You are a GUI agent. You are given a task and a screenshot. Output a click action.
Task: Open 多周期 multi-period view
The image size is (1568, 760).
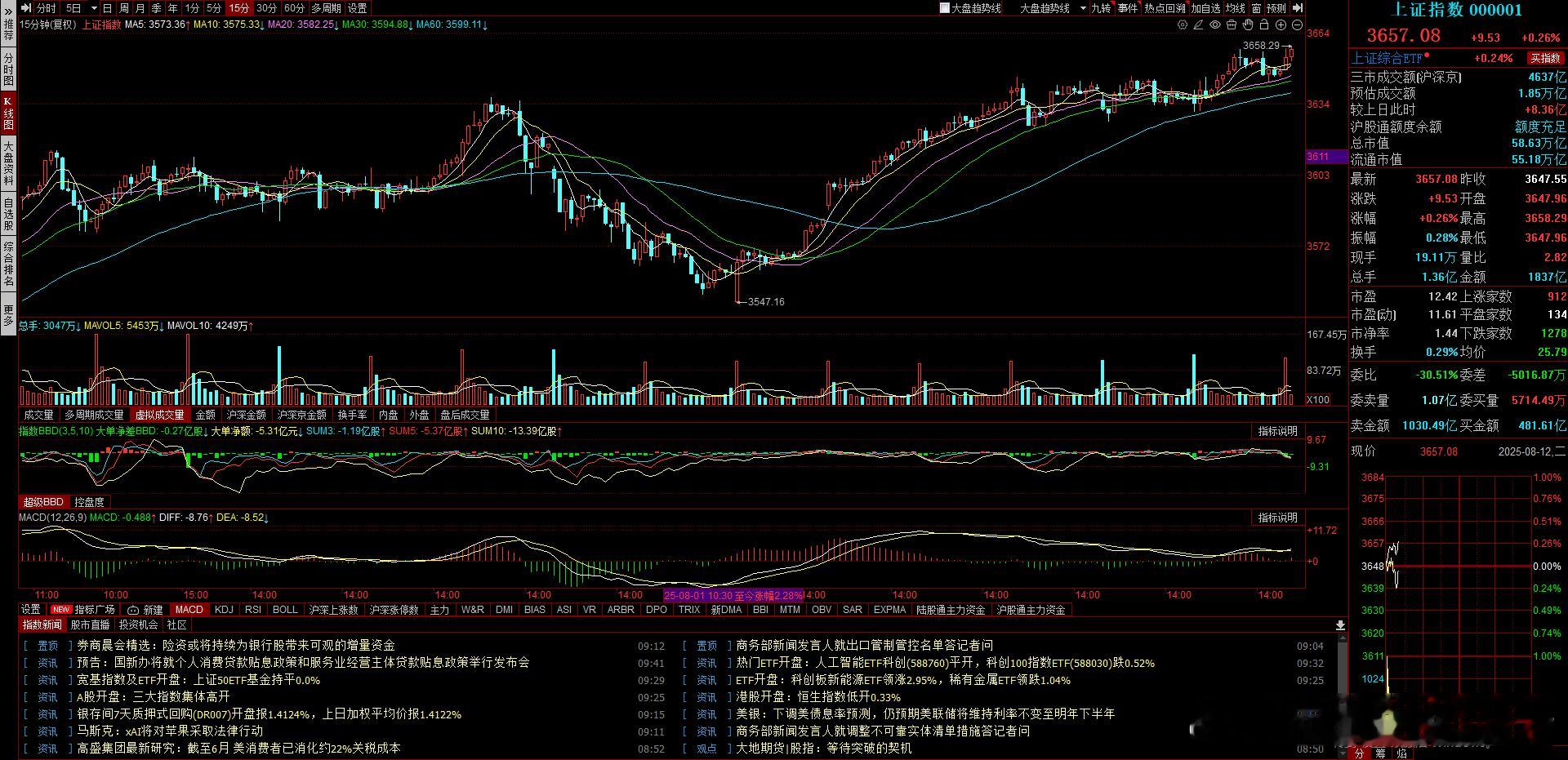point(326,8)
